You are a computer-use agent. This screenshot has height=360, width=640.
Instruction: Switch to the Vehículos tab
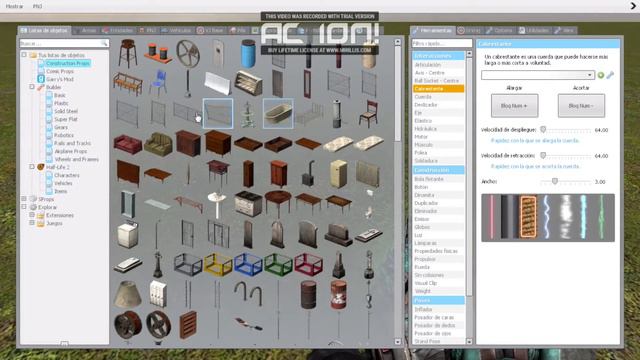[x=176, y=31]
